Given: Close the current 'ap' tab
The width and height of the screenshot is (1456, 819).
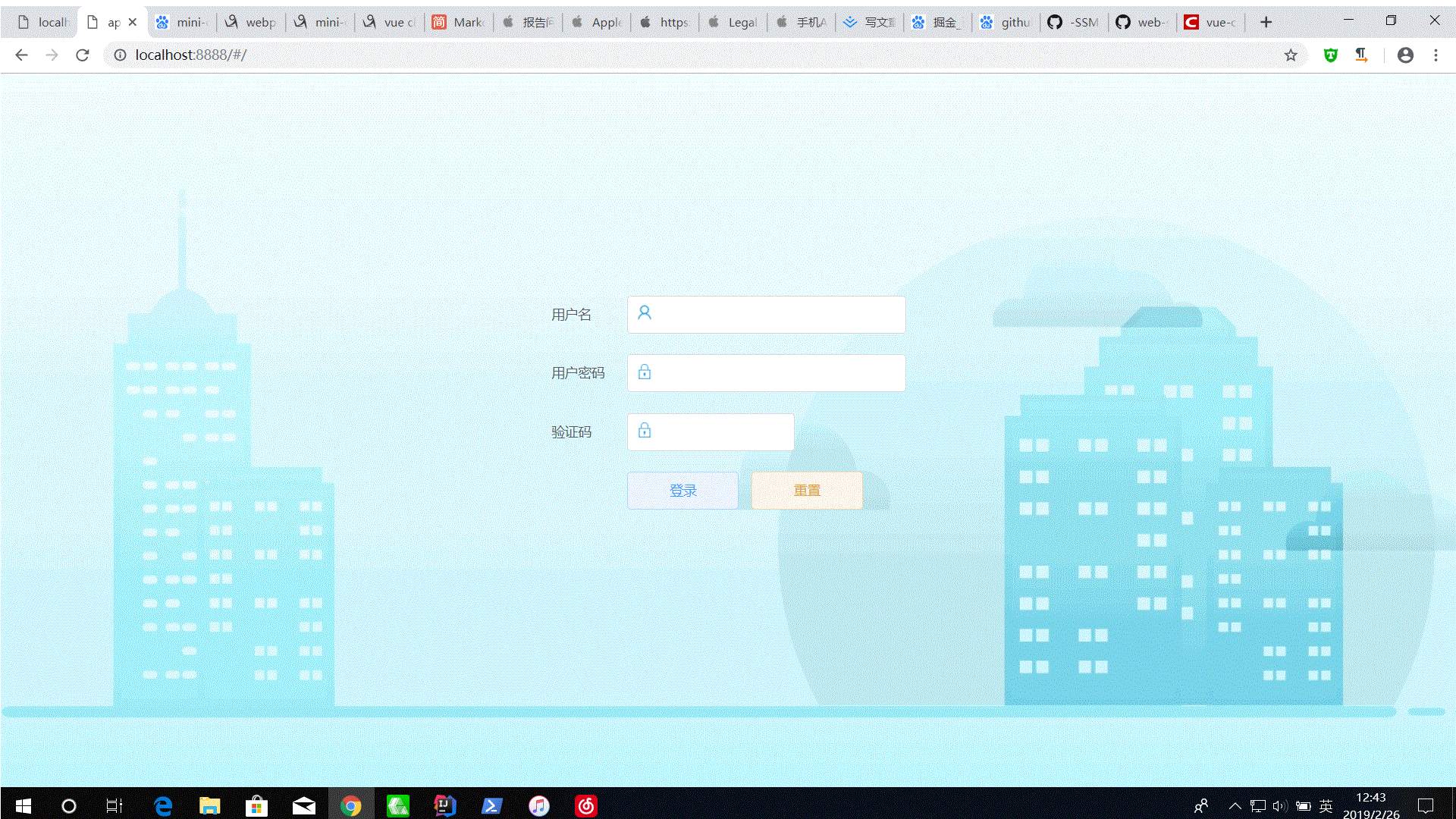Looking at the screenshot, I should tap(133, 22).
